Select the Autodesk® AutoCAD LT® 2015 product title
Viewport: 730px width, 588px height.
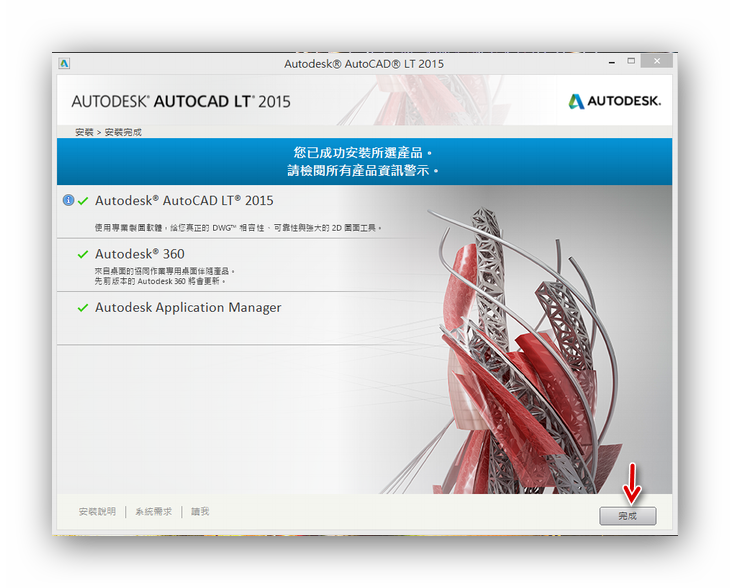(x=184, y=200)
